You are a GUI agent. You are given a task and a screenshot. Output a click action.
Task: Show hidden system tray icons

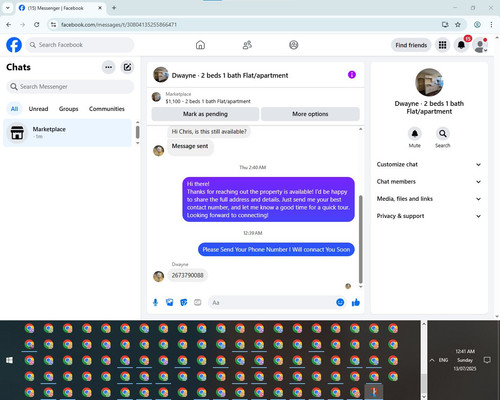(432, 360)
